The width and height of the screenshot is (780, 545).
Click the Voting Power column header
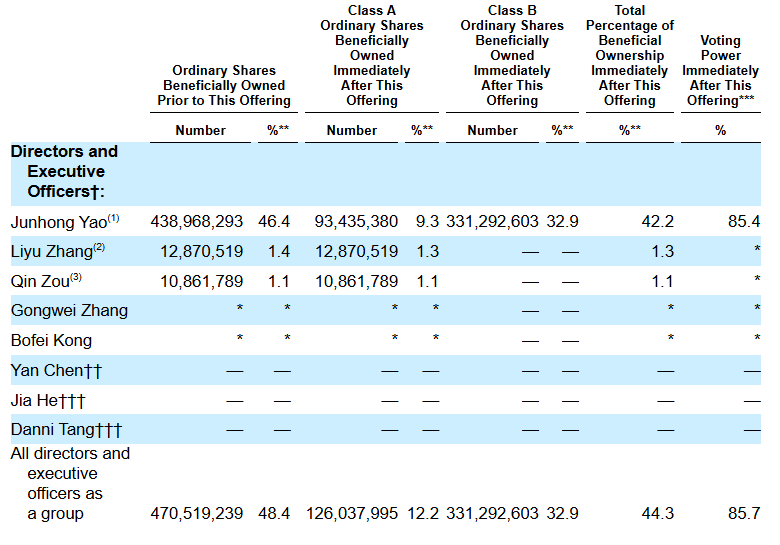(720, 70)
